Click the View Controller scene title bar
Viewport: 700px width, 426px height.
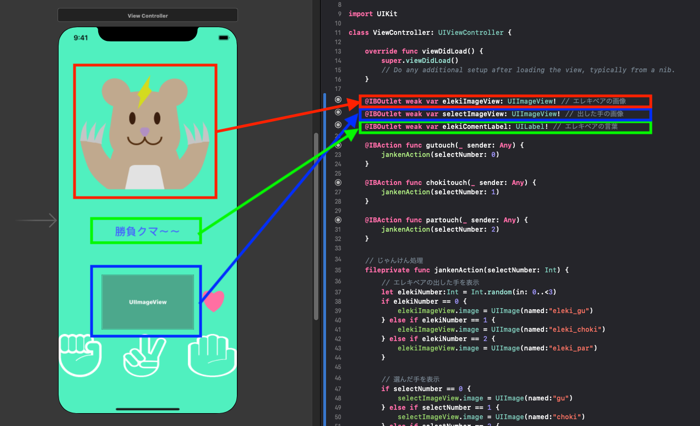(x=148, y=15)
